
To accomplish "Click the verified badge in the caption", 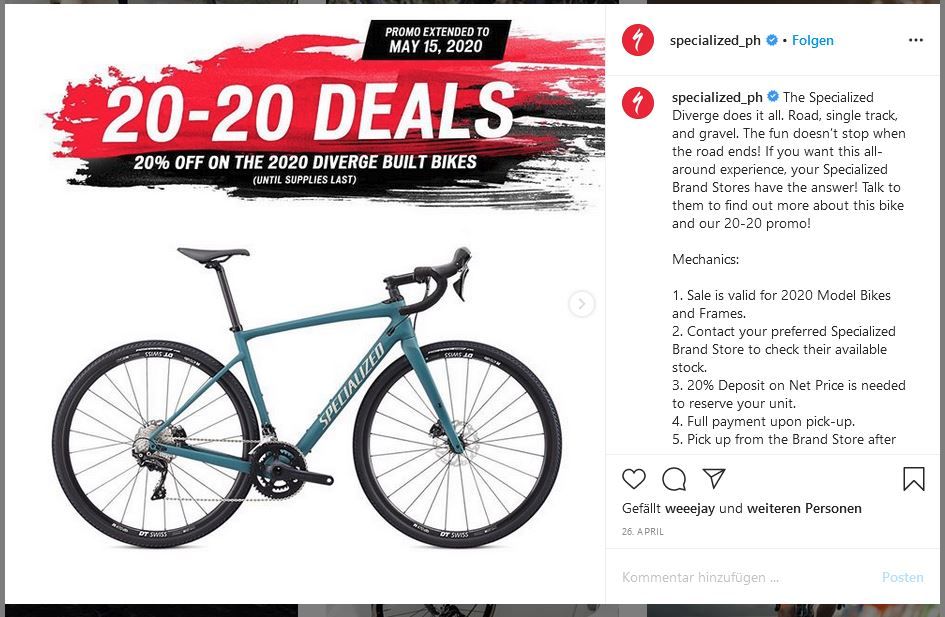I will point(773,96).
